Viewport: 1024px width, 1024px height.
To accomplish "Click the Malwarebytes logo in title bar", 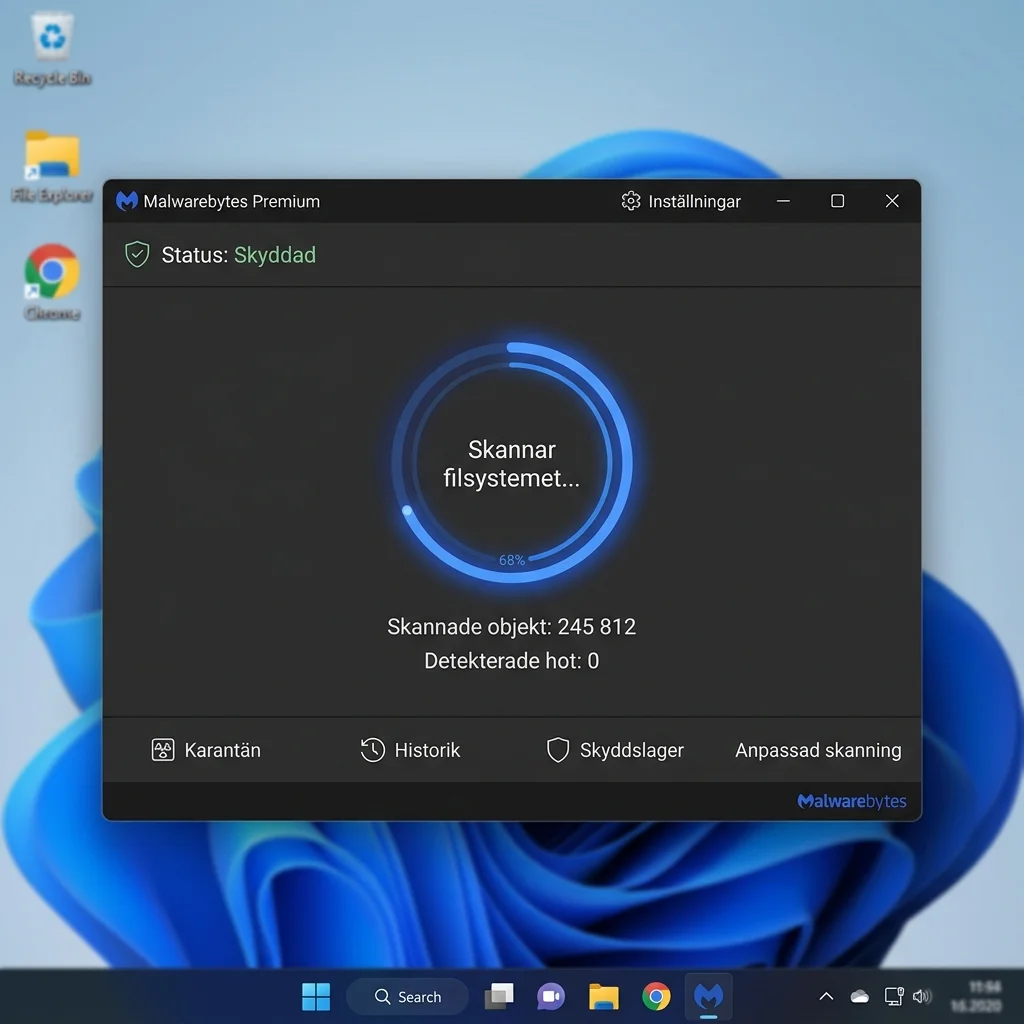I will point(127,201).
